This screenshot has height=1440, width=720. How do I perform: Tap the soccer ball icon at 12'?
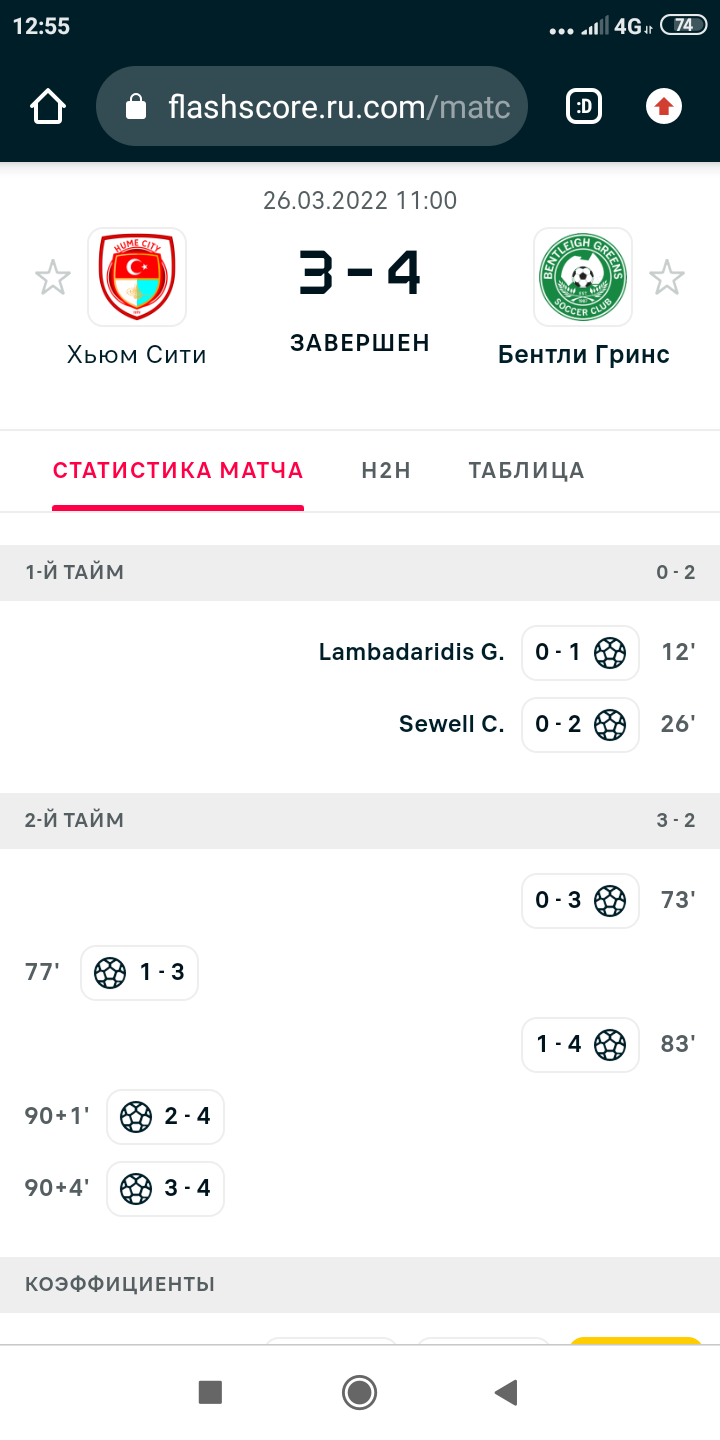point(610,653)
